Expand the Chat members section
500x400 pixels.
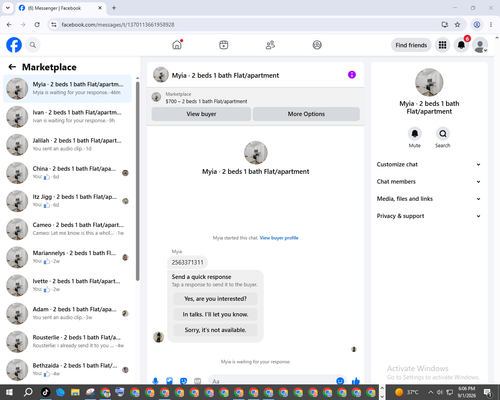429,182
